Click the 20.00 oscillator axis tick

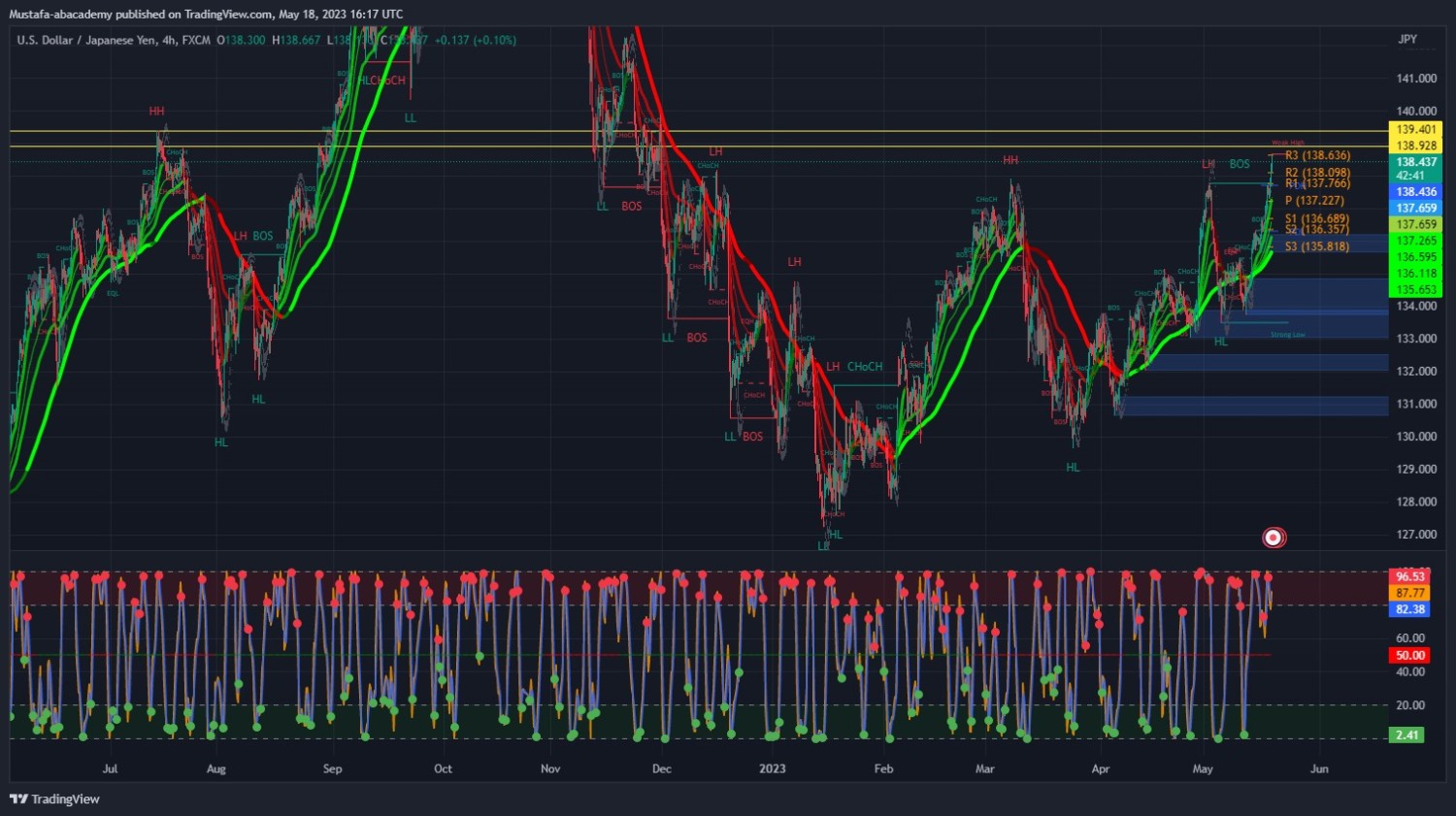[x=1410, y=705]
